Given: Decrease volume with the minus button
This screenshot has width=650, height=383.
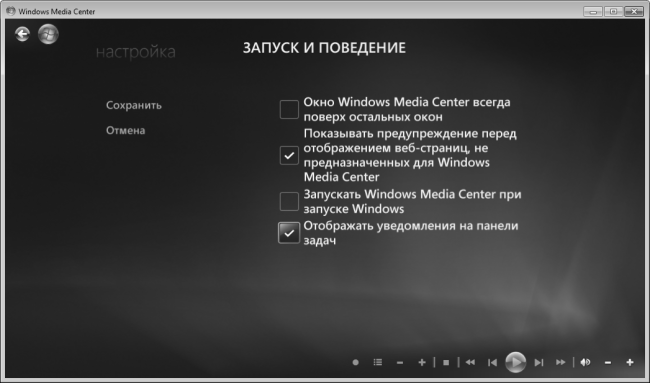Looking at the screenshot, I should coord(608,363).
